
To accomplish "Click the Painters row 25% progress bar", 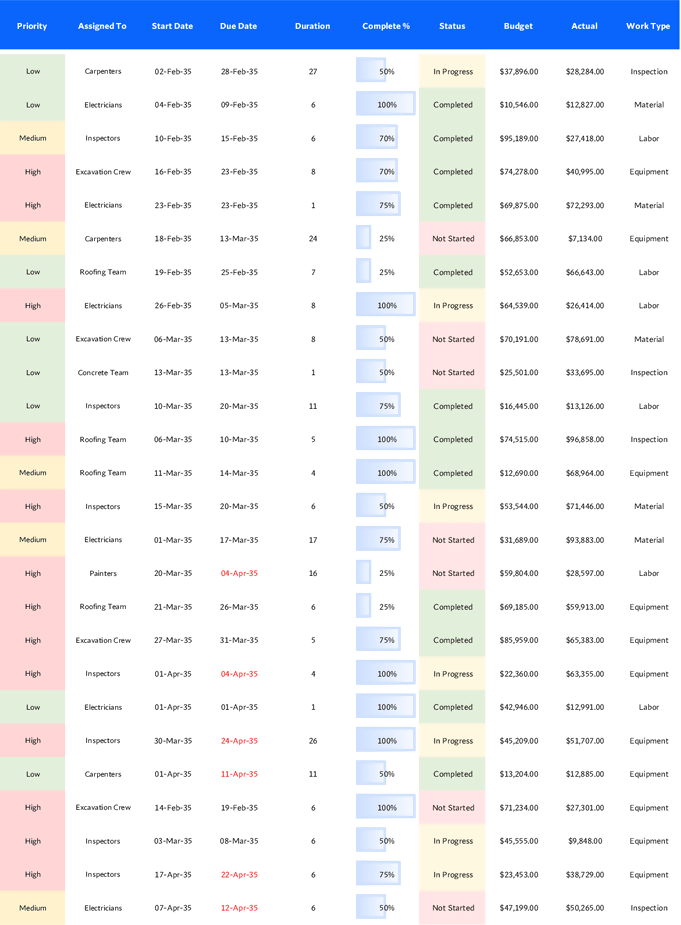I will [x=386, y=573].
